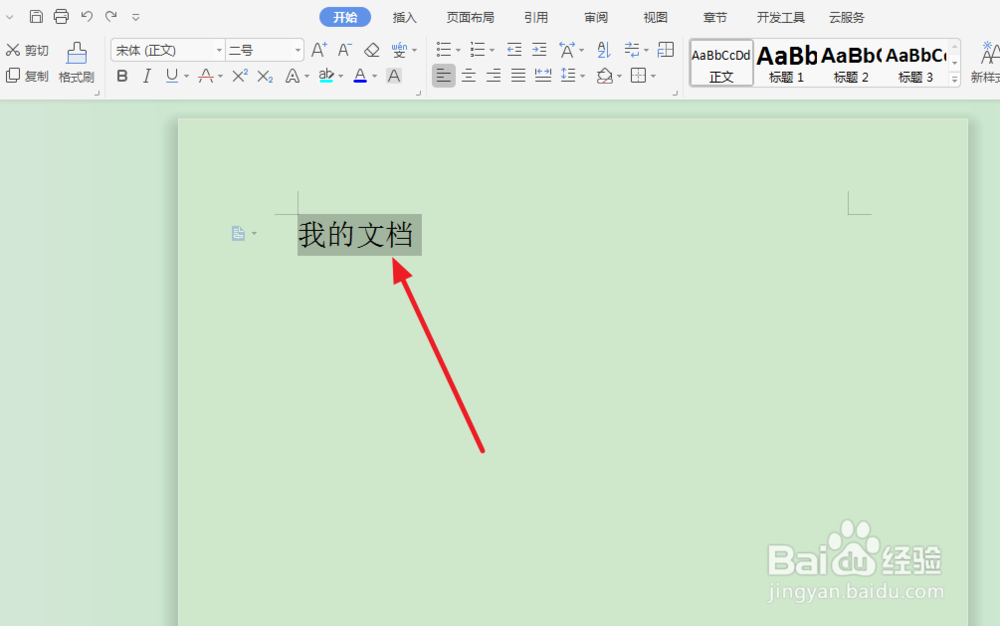Activate the 格式刷 format painter
This screenshot has height=626, width=1000.
coord(77,62)
